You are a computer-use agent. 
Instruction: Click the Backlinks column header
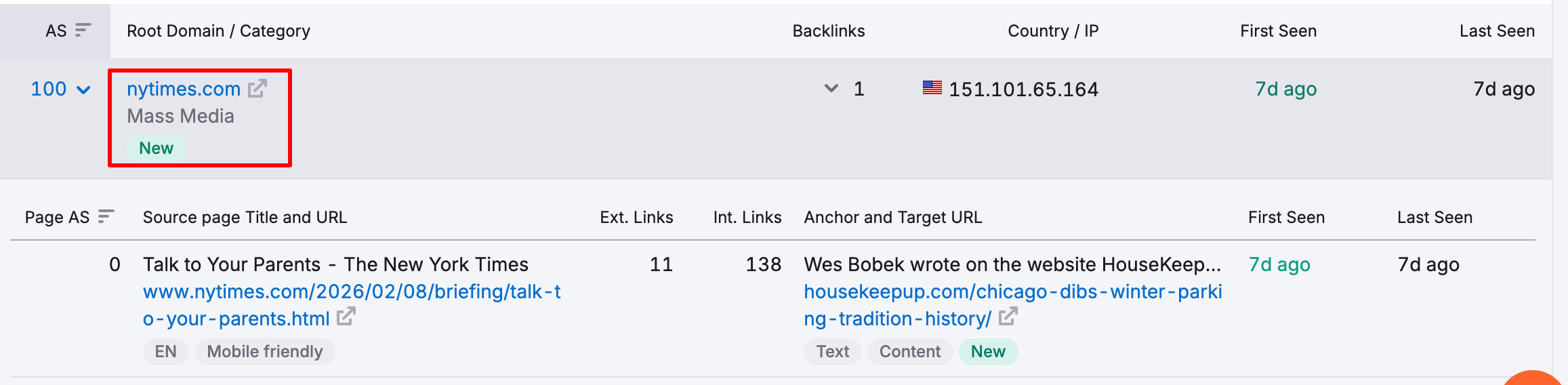pyautogui.click(x=829, y=31)
